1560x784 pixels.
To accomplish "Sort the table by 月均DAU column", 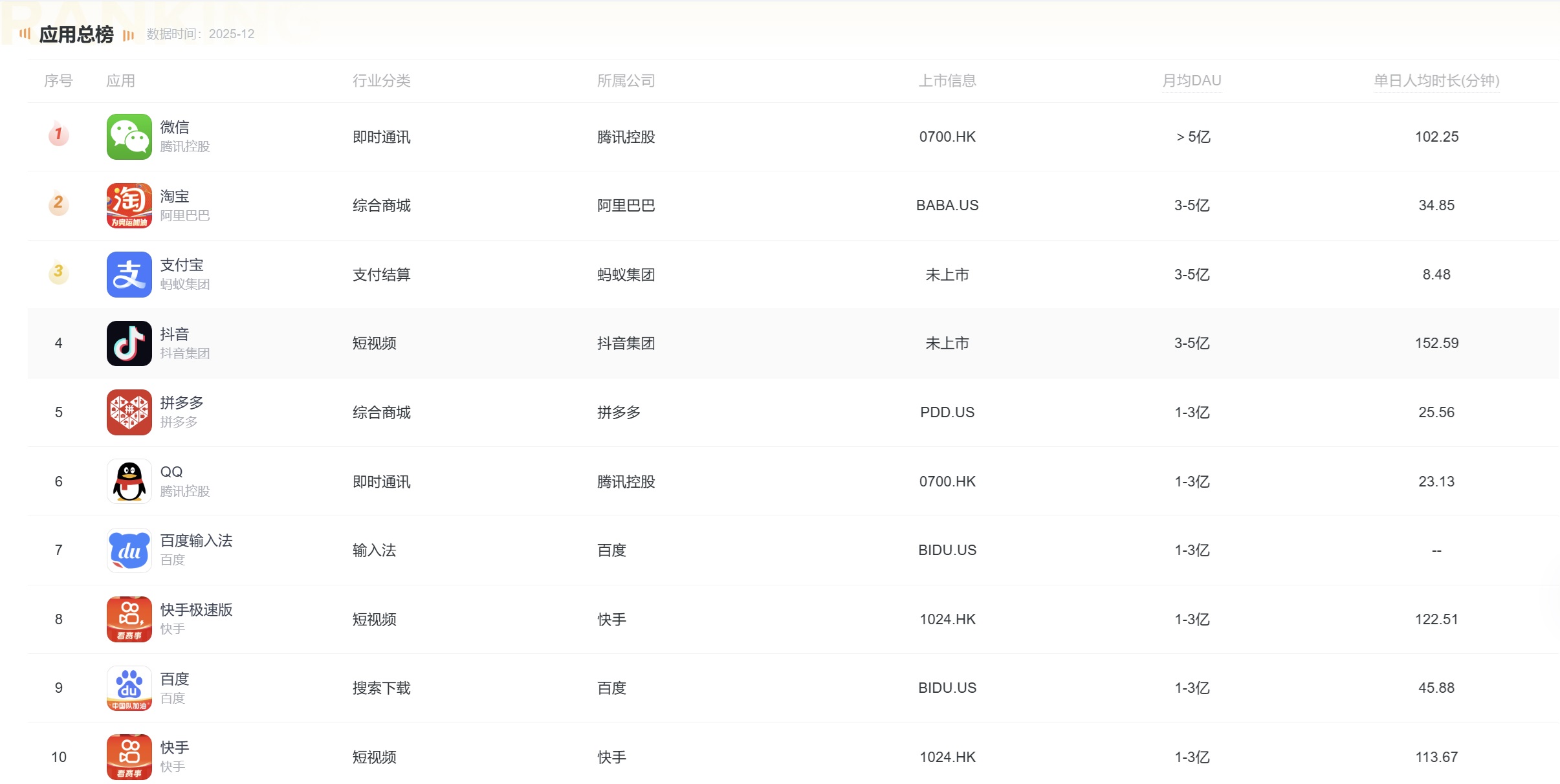I will (1192, 81).
